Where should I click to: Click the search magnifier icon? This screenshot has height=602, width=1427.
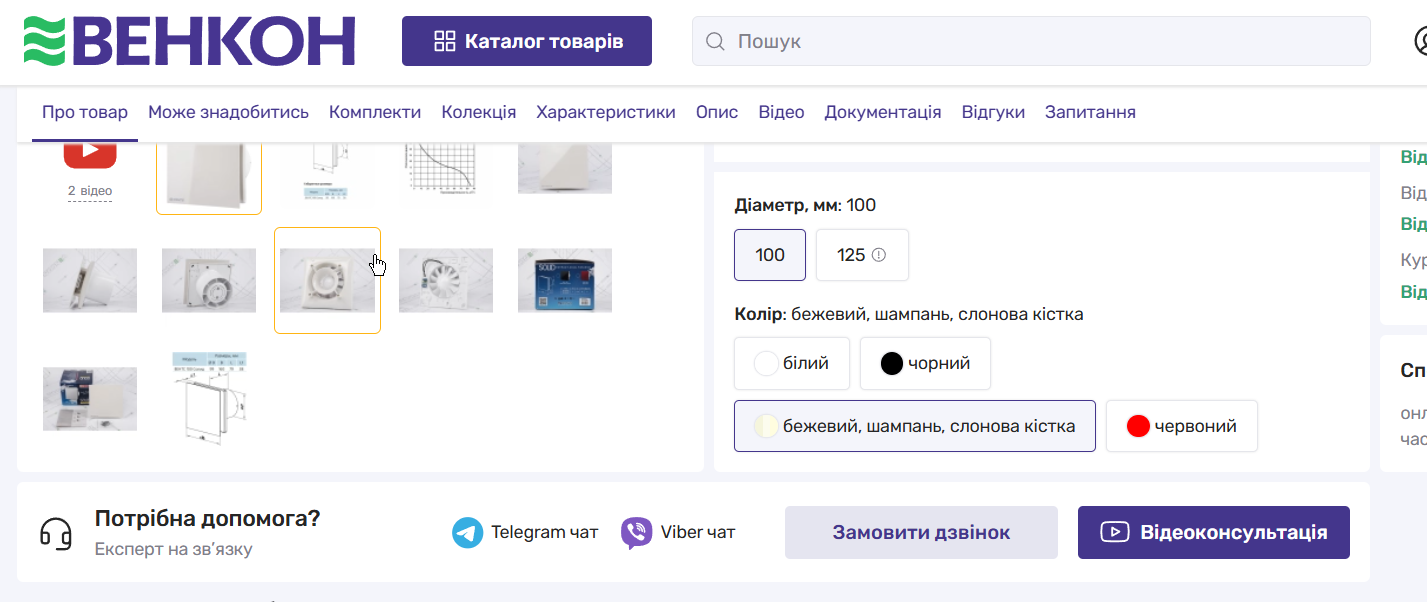tap(715, 42)
